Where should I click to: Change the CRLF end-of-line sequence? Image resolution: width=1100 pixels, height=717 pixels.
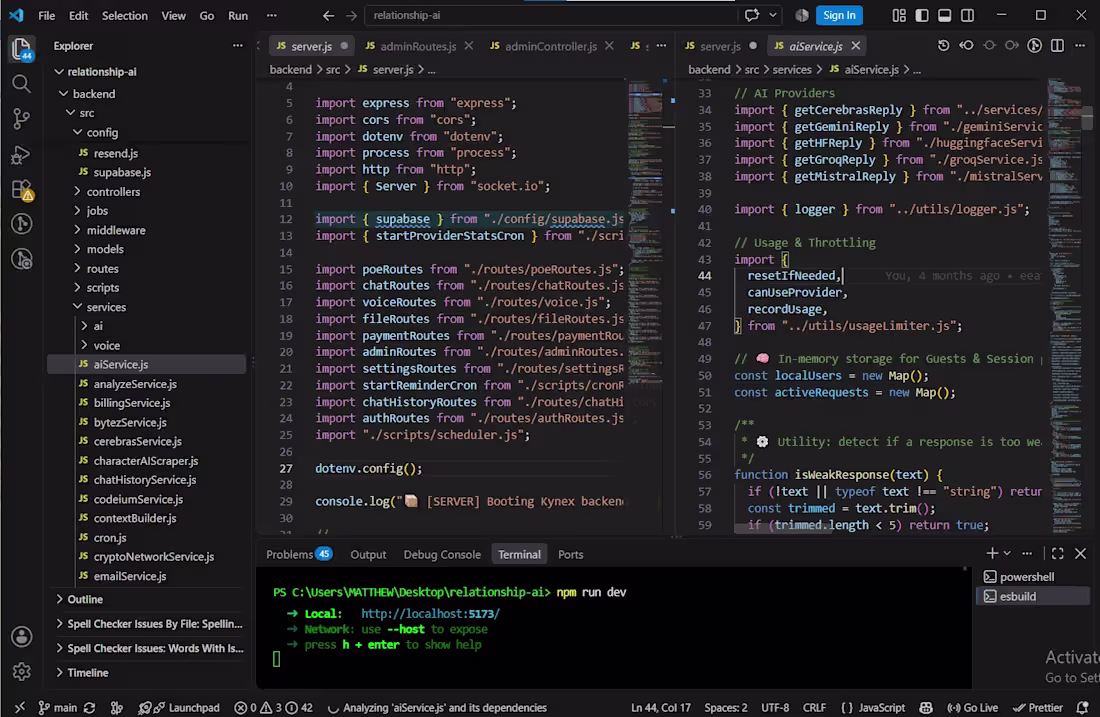coord(814,707)
